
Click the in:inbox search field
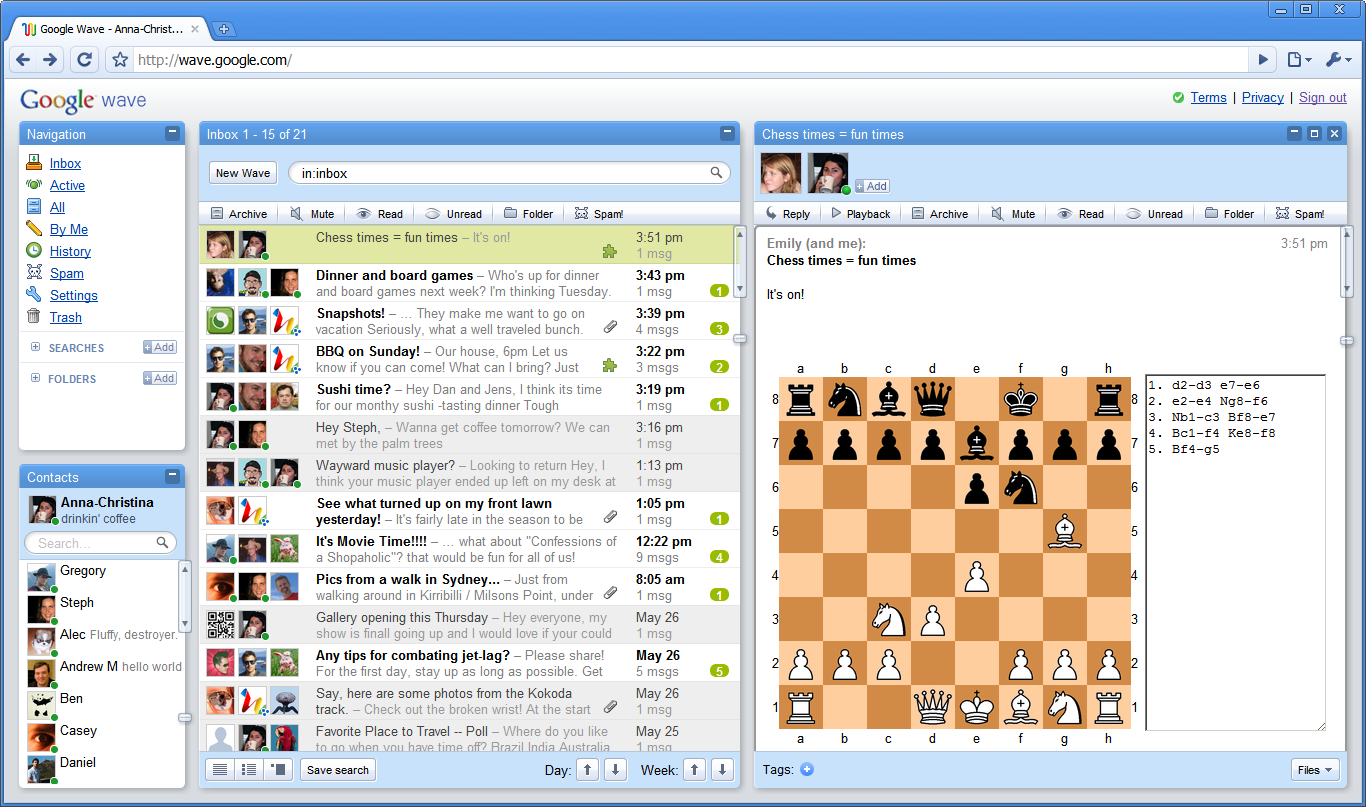point(508,173)
